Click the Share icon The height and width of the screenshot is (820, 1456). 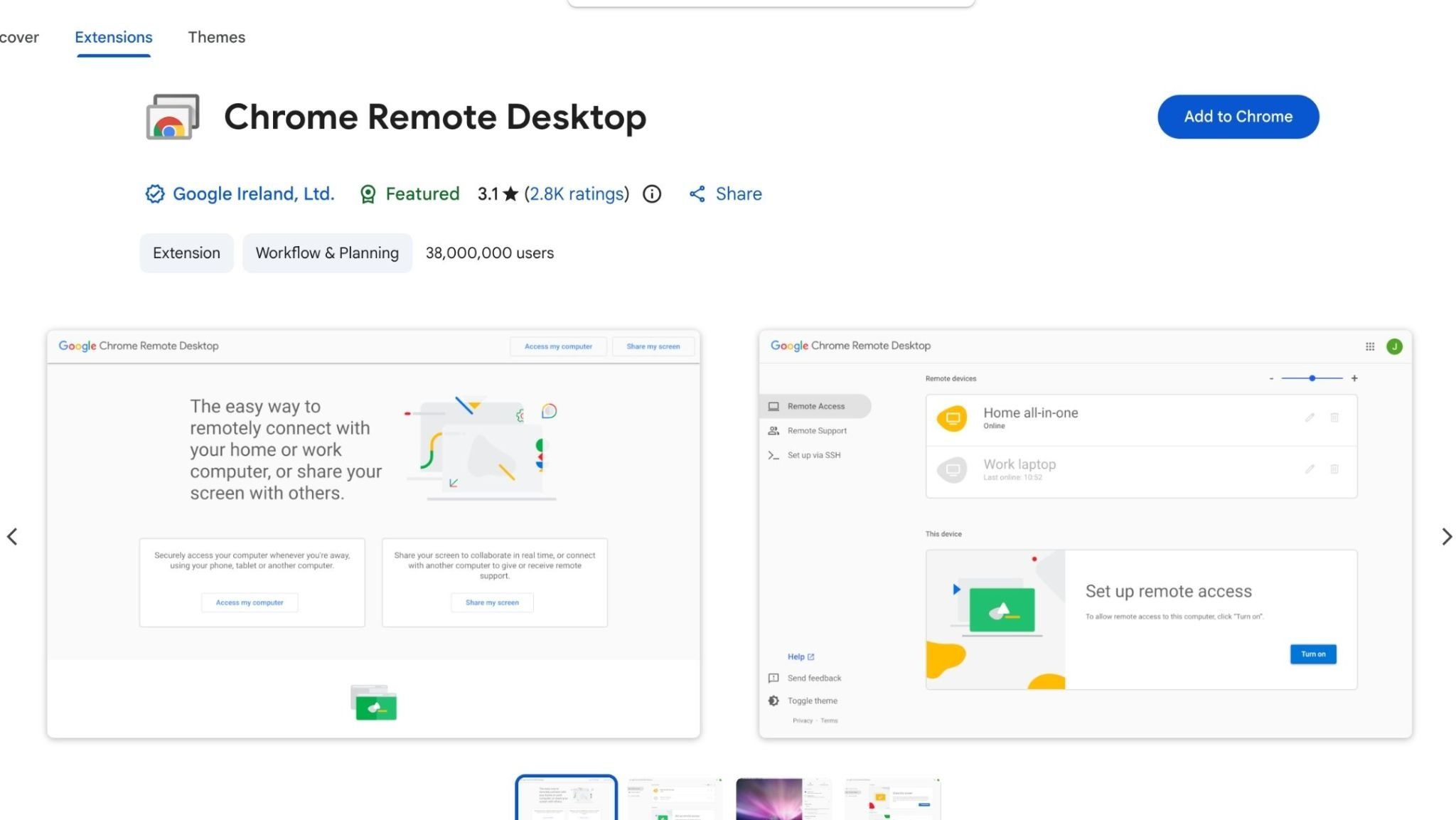point(697,194)
